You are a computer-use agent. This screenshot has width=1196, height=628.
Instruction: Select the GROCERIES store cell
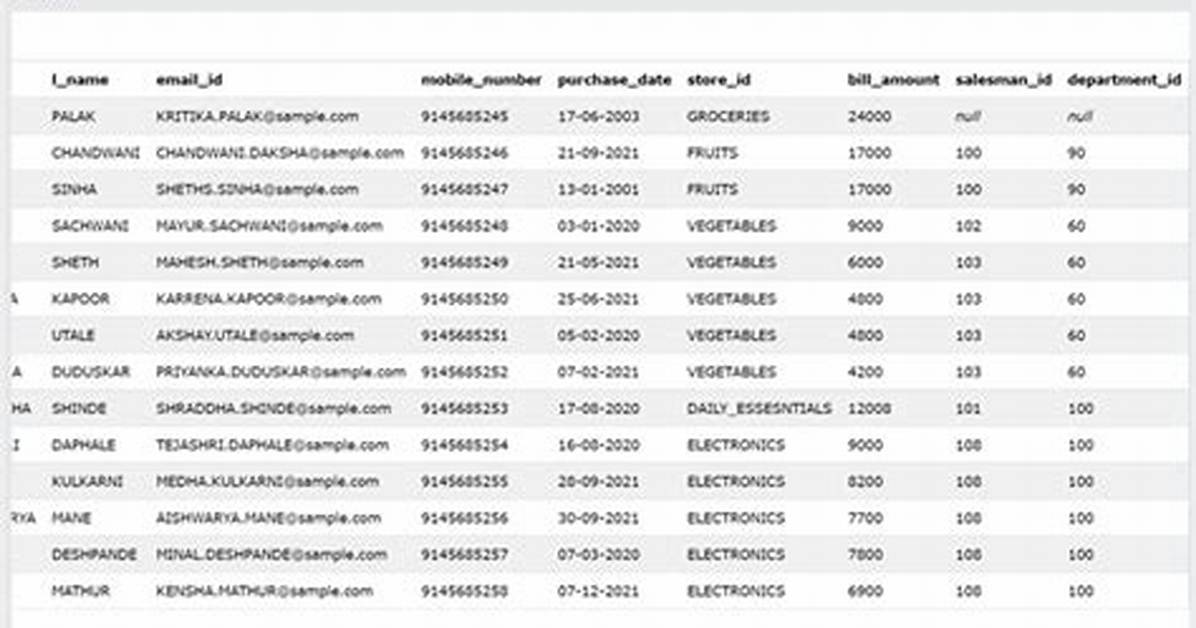click(x=728, y=117)
